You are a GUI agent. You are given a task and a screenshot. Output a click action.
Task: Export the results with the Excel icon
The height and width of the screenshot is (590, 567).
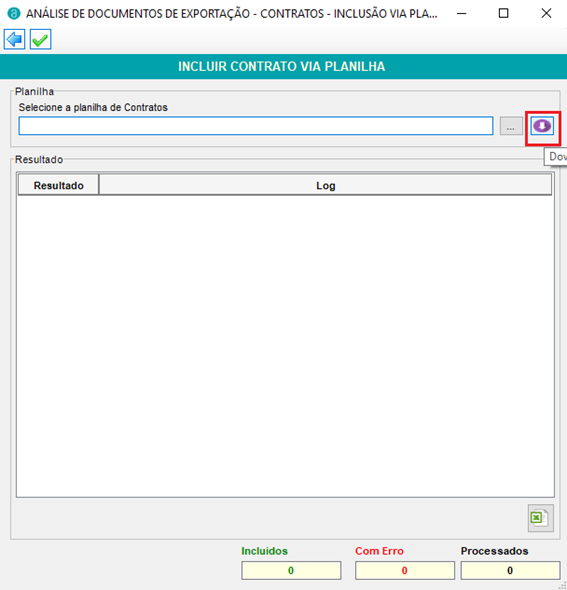540,518
